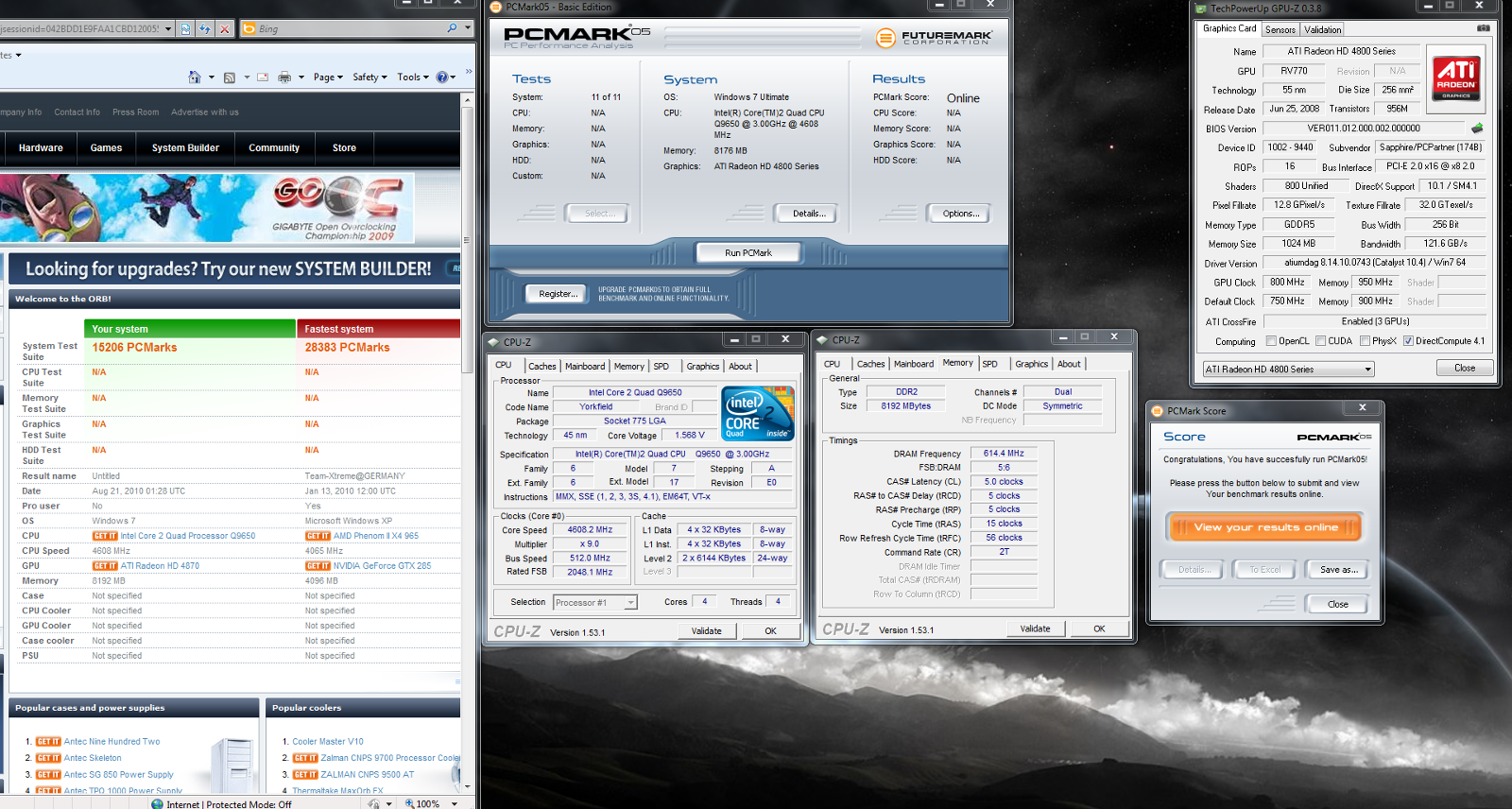Image resolution: width=1512 pixels, height=809 pixels.
Task: Click the RSS feeds icon in browser toolbar
Action: tap(230, 77)
